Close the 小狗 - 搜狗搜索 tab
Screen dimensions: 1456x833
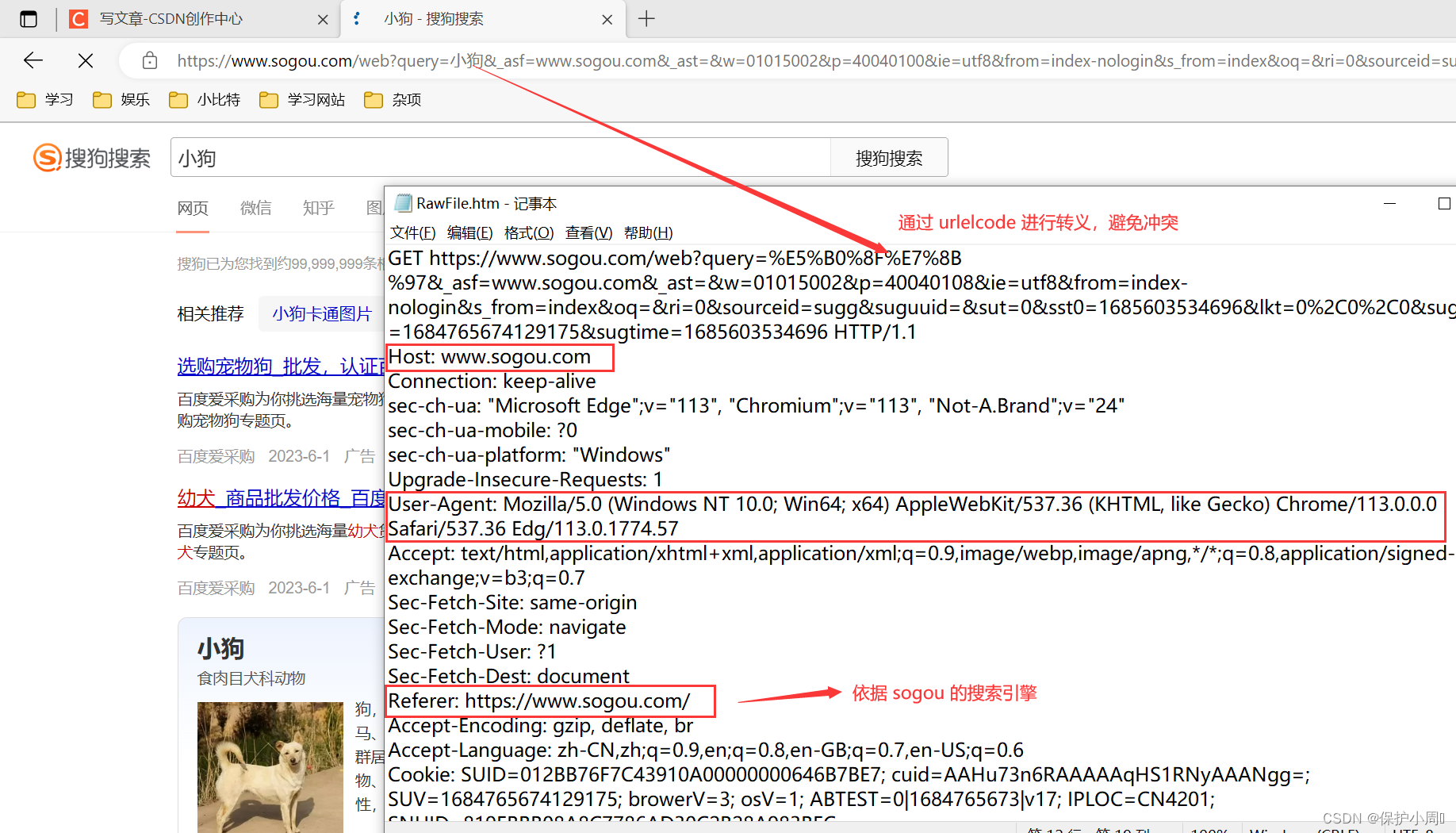click(x=607, y=20)
